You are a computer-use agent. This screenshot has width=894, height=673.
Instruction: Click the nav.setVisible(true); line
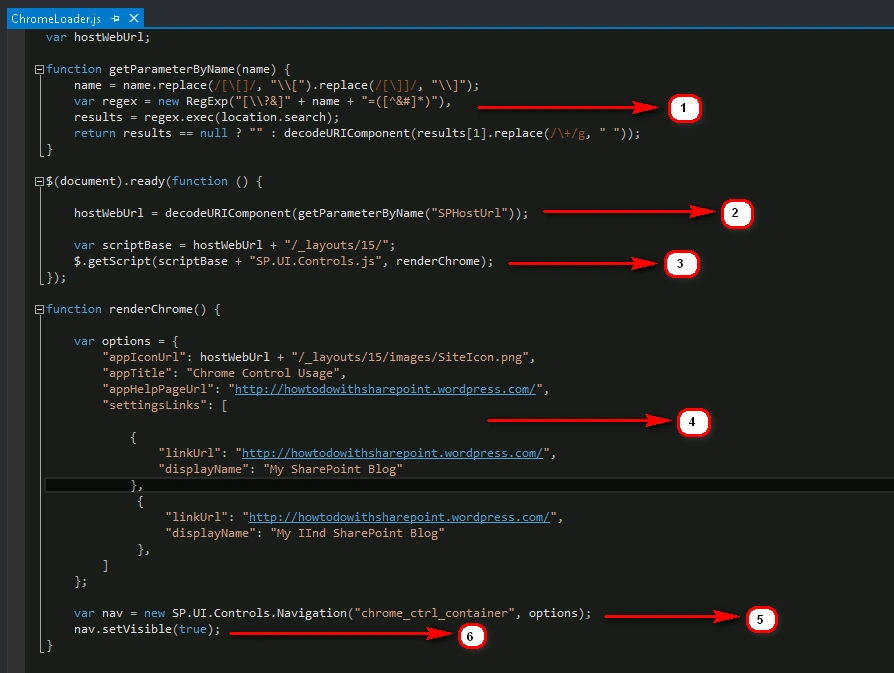[x=147, y=629]
